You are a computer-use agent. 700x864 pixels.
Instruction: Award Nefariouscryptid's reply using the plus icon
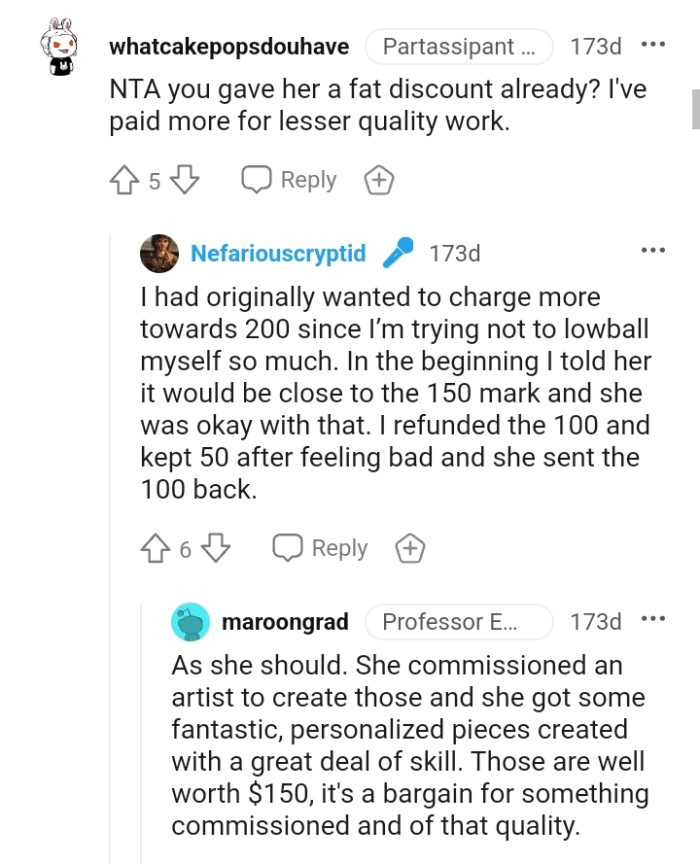pos(410,548)
